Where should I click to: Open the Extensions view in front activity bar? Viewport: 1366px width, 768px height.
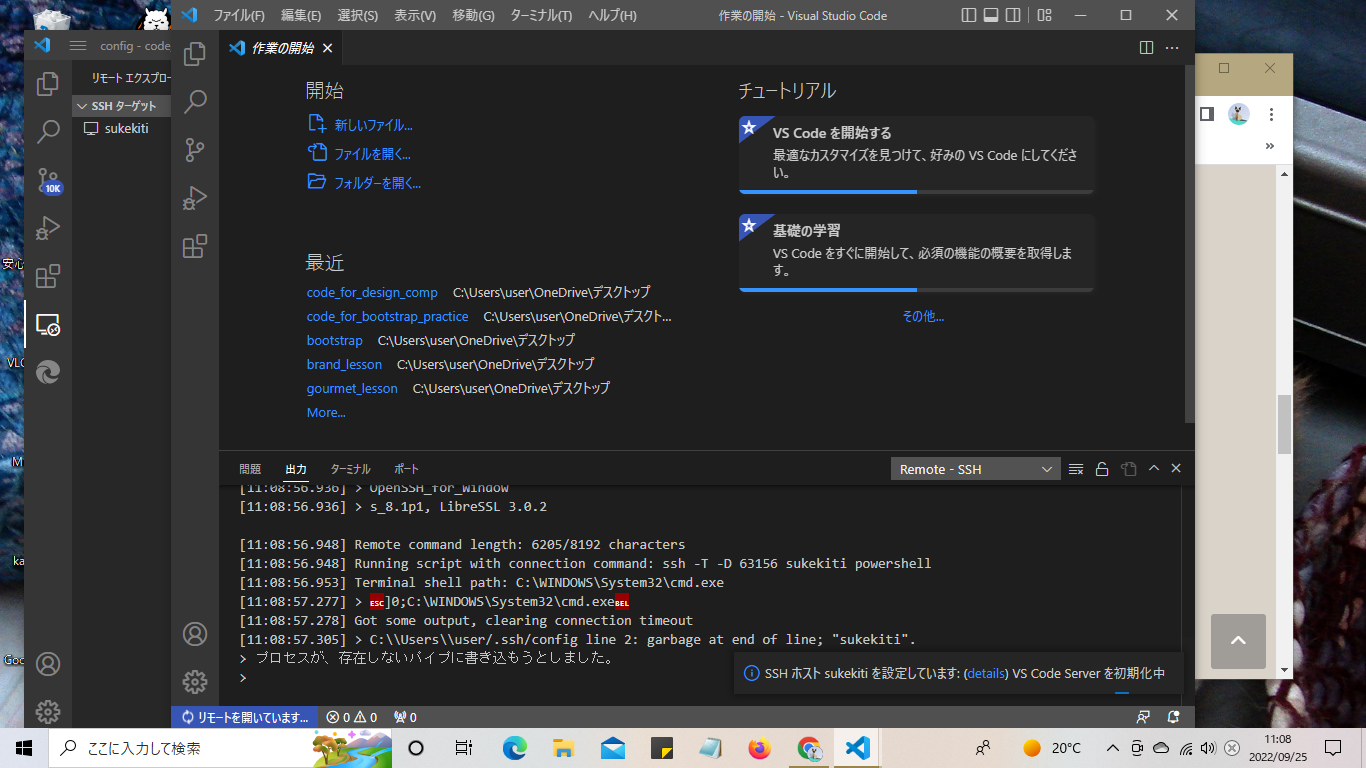195,246
